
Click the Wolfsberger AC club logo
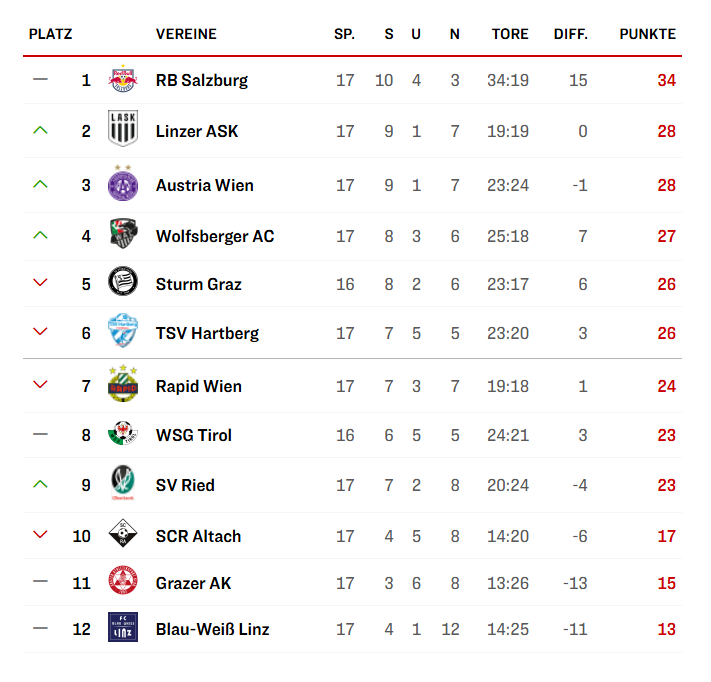[x=123, y=235]
